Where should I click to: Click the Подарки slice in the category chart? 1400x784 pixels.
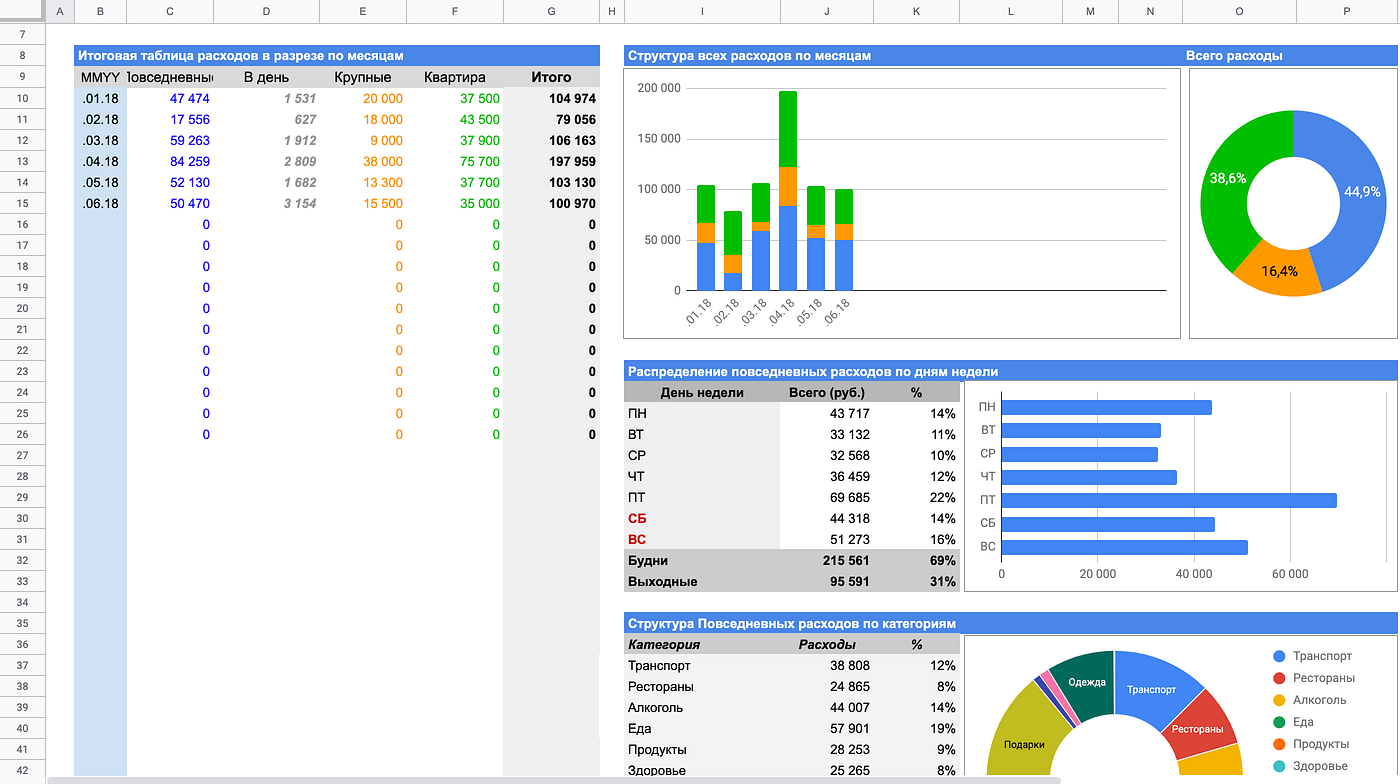coord(1023,742)
